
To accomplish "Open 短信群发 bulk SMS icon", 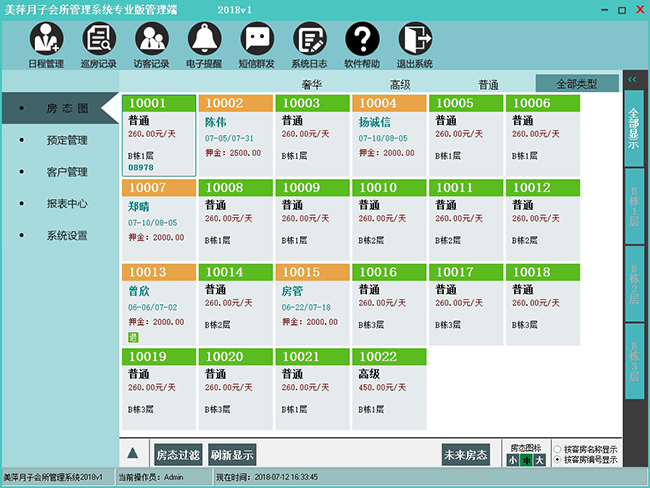I will pyautogui.click(x=256, y=43).
